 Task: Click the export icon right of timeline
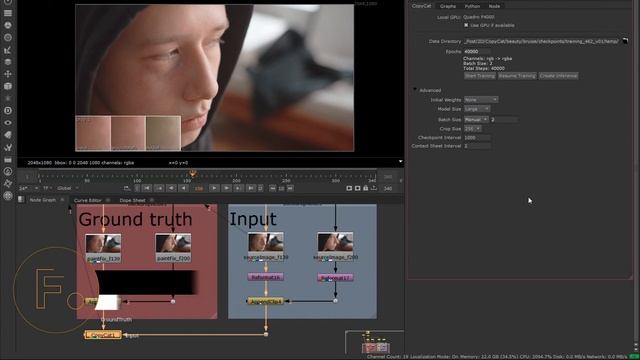374,188
